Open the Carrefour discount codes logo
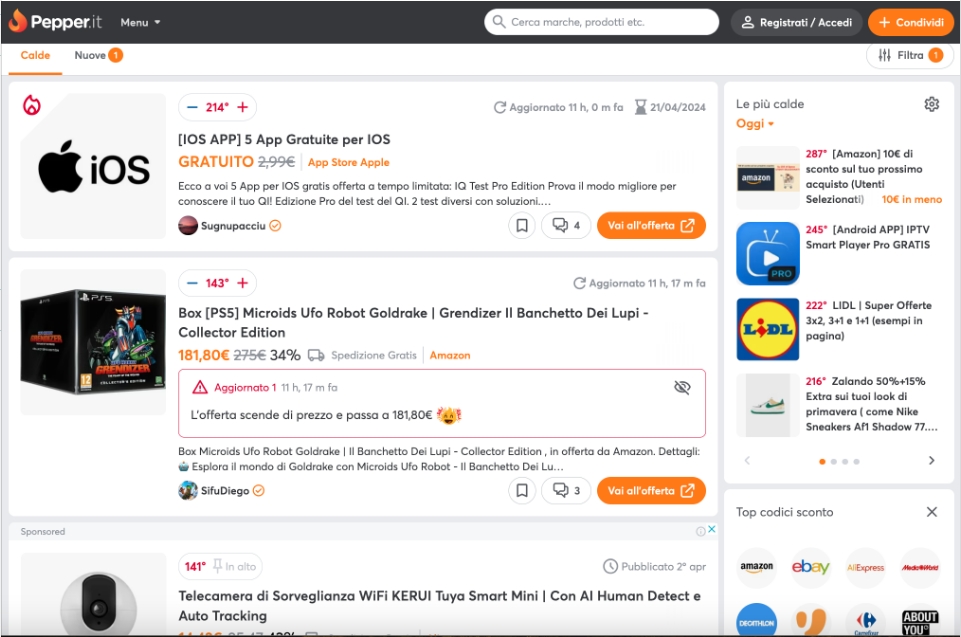 pyautogui.click(x=865, y=620)
